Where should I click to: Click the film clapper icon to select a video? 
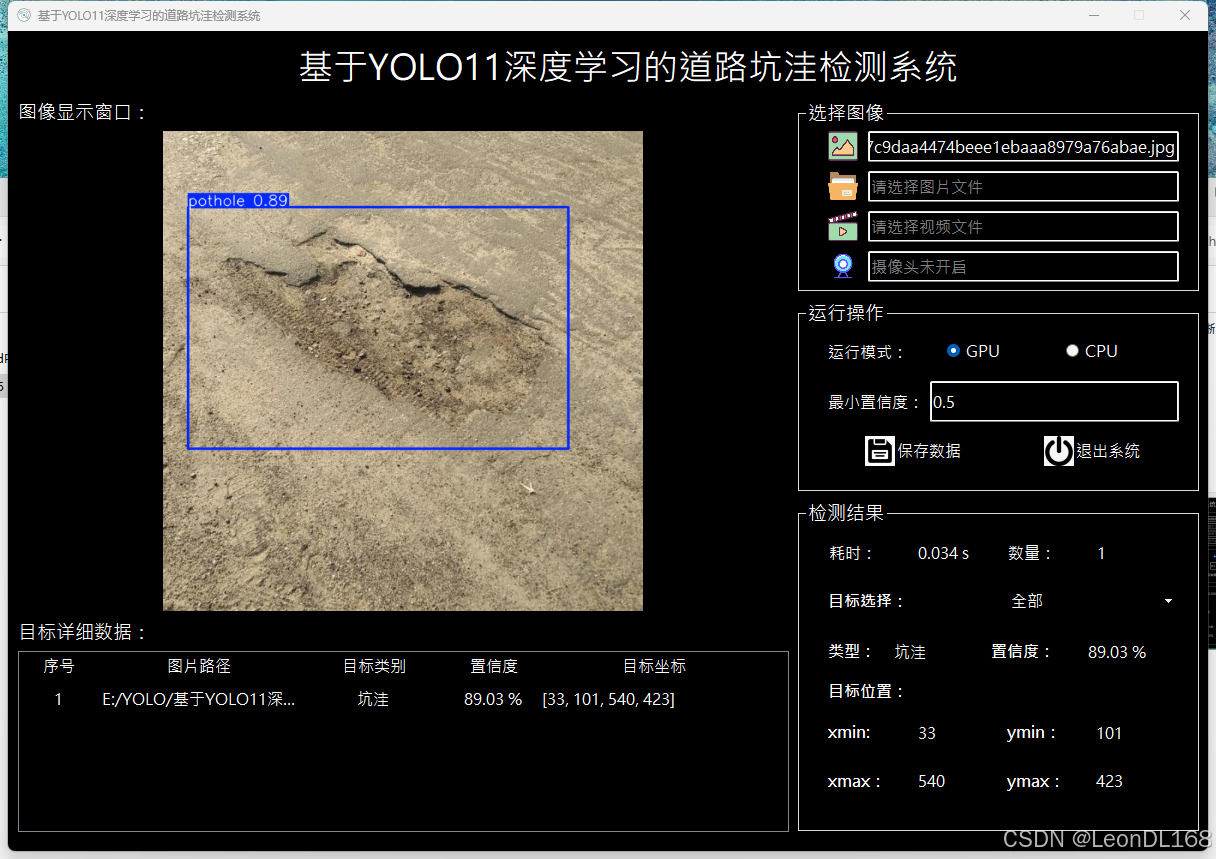coord(842,226)
